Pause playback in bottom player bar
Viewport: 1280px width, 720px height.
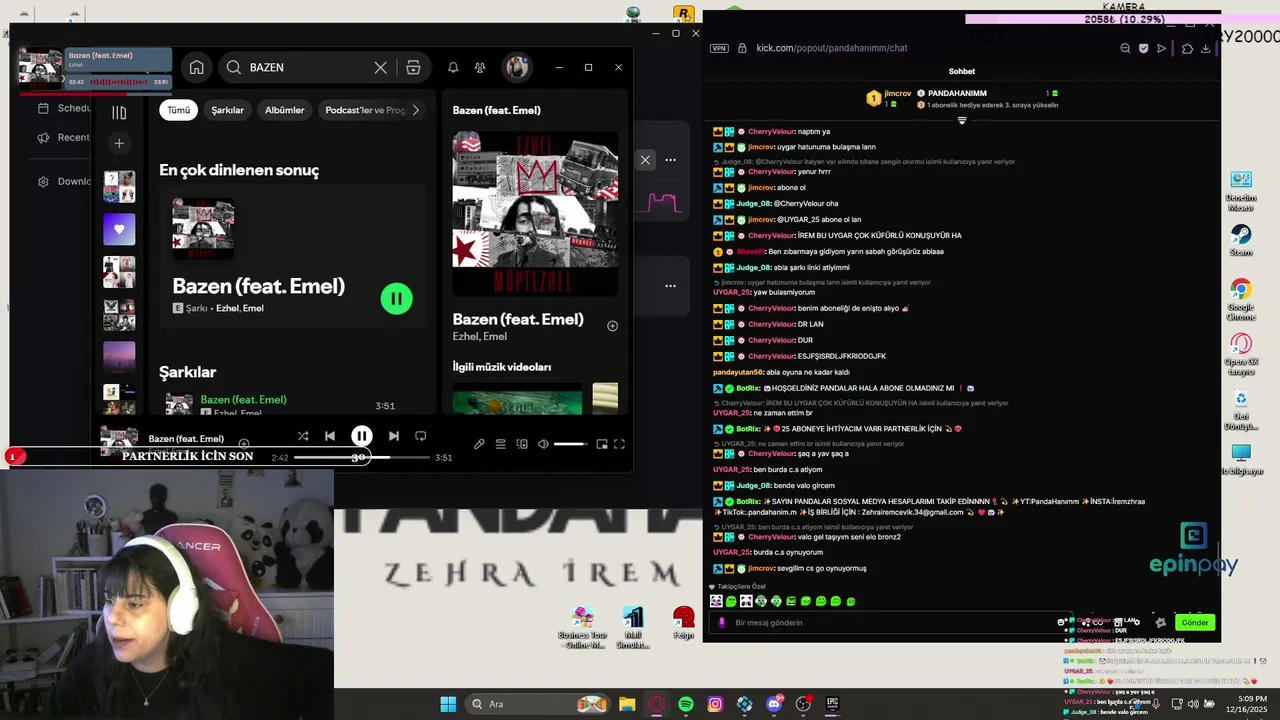362,436
